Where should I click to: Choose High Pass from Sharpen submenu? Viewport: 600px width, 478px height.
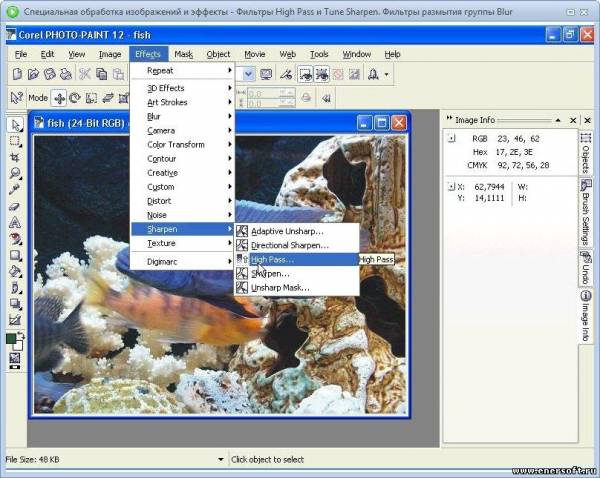(297, 259)
